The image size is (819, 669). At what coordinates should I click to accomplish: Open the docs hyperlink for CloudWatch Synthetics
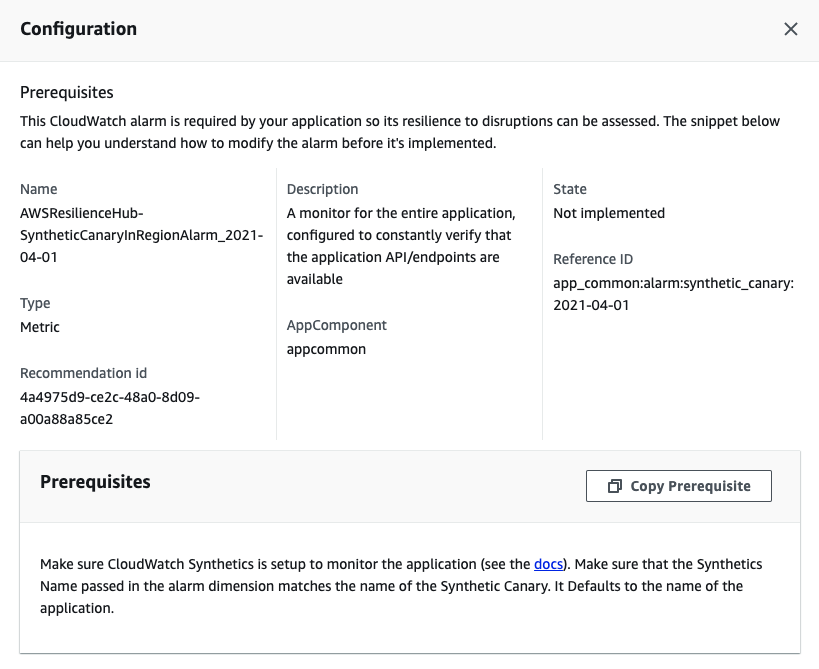550,565
